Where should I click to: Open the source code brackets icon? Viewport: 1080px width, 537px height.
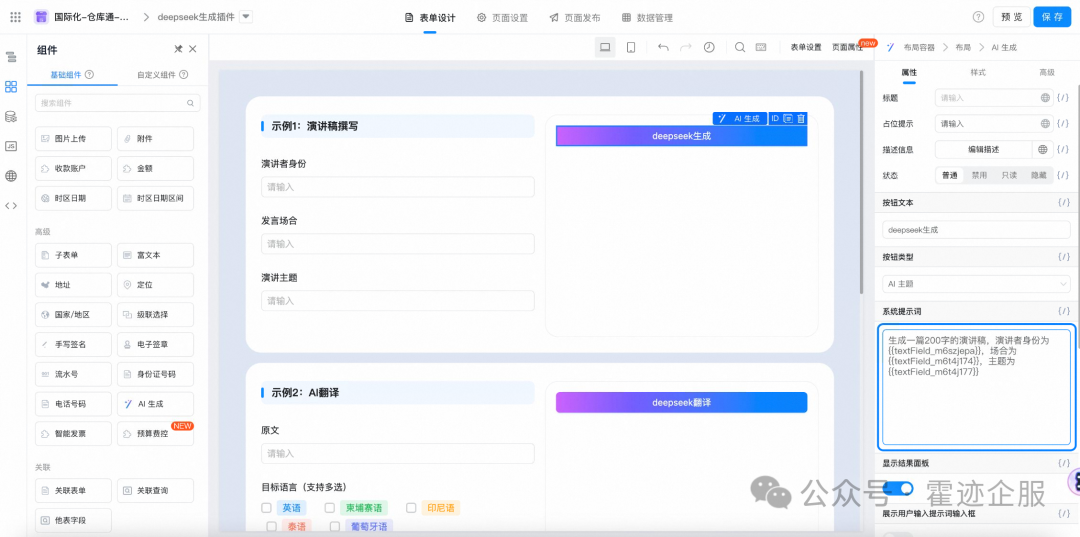(11, 205)
